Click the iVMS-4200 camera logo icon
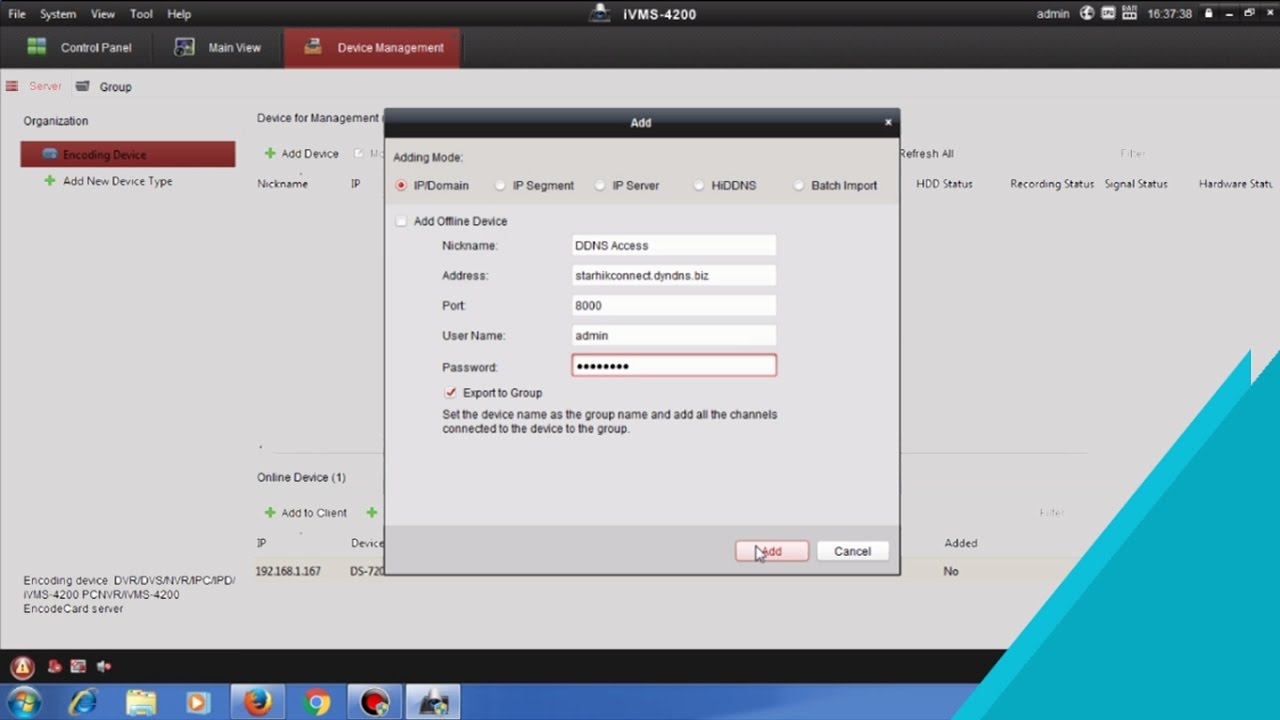The height and width of the screenshot is (720, 1280). pos(600,13)
